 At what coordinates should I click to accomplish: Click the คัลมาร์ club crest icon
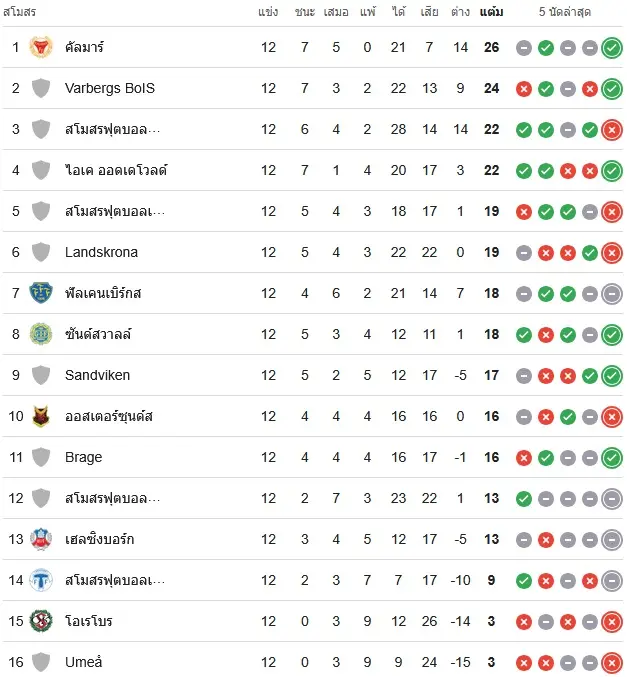[41, 47]
